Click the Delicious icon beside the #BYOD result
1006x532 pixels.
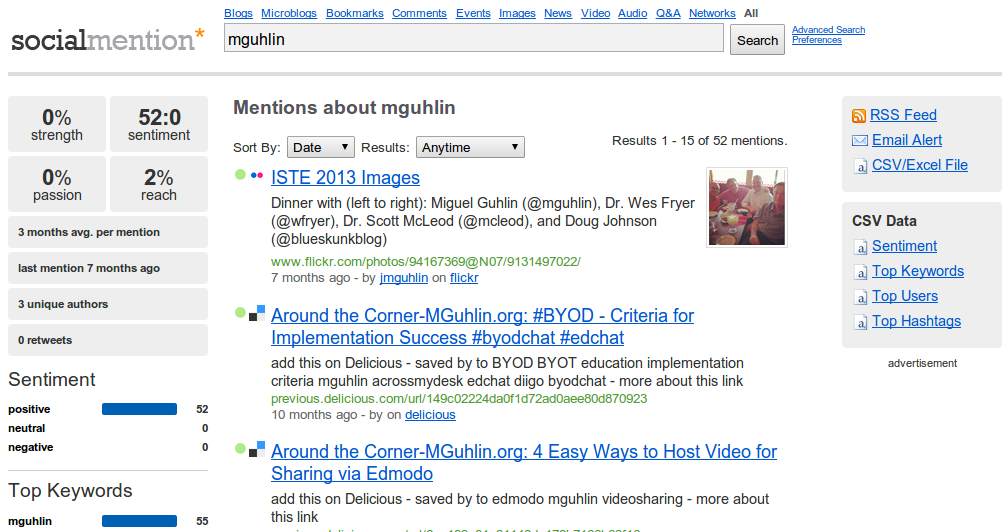[257, 313]
